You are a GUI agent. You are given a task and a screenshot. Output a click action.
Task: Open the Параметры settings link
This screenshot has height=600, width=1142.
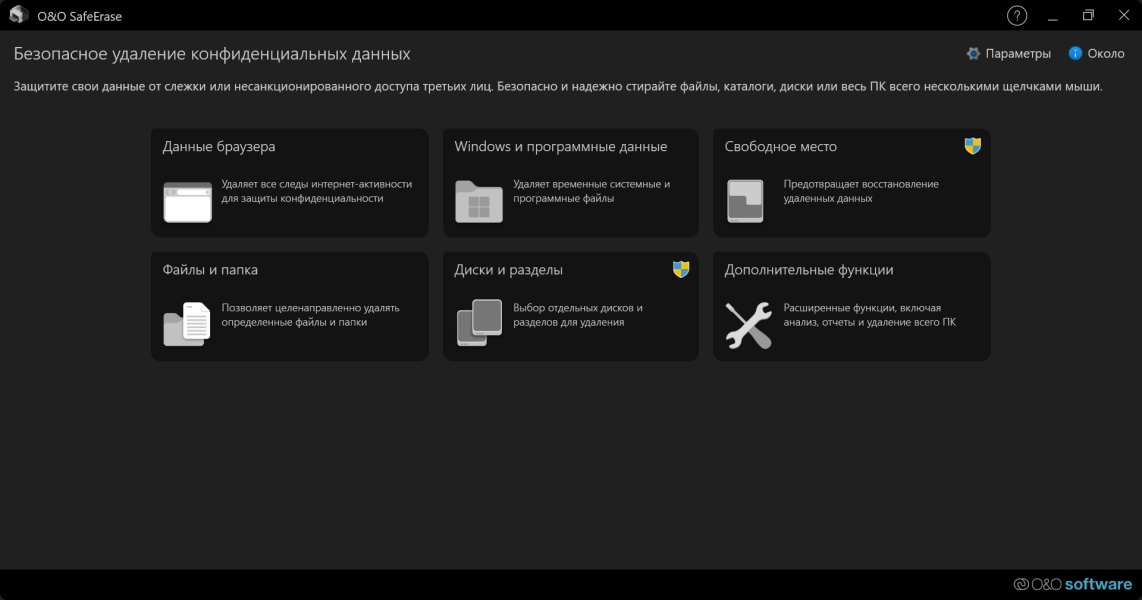coord(1017,53)
